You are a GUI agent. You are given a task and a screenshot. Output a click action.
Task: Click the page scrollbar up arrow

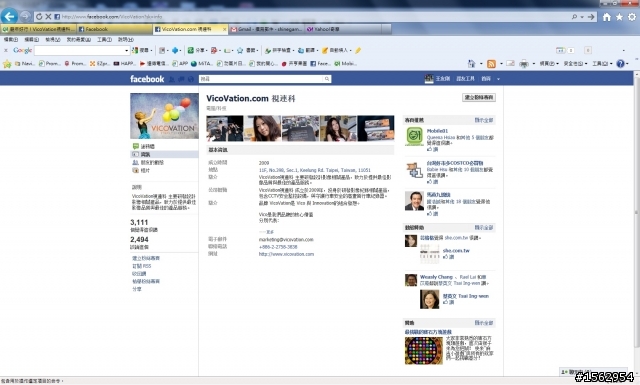[x=636, y=74]
